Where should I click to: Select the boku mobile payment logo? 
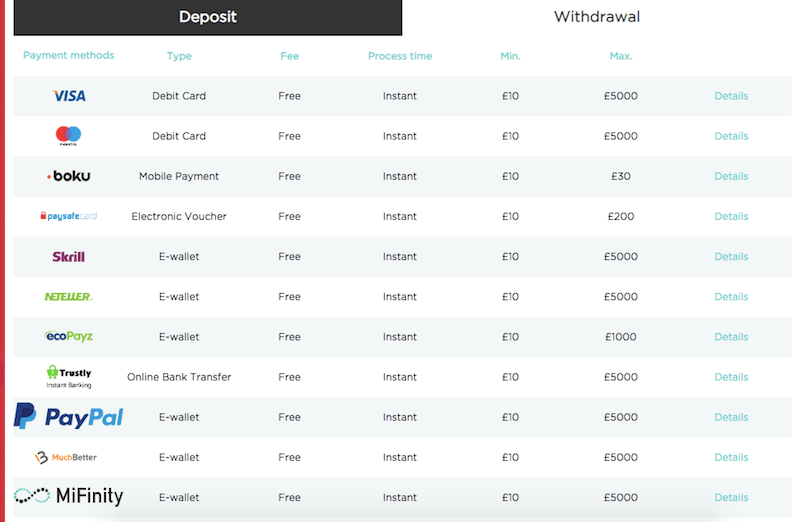(x=68, y=176)
